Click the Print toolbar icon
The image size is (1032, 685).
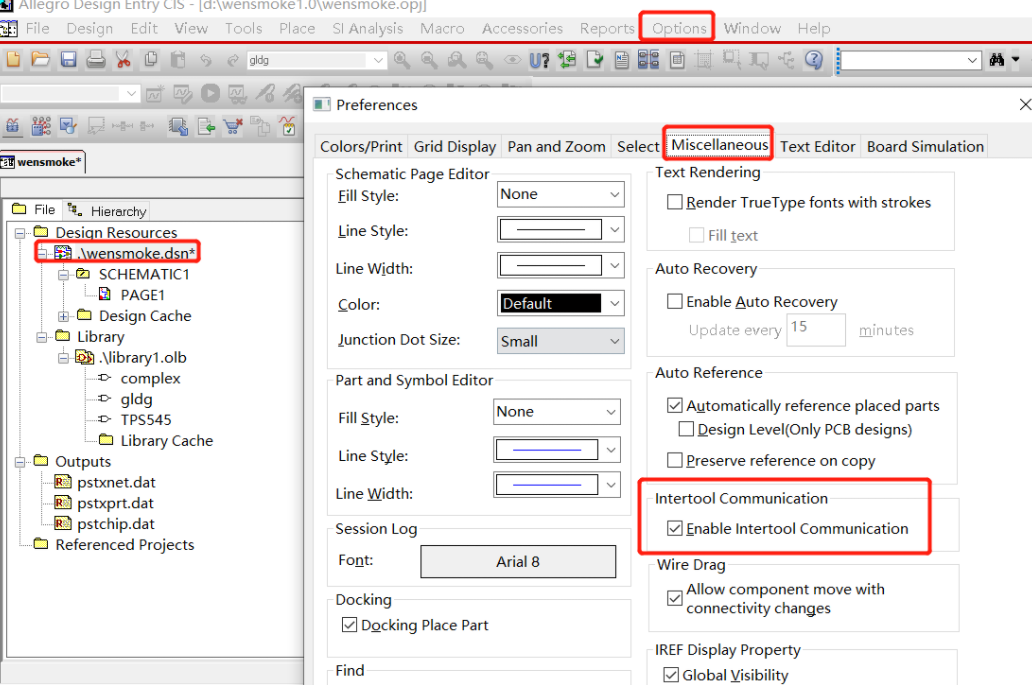pos(95,60)
